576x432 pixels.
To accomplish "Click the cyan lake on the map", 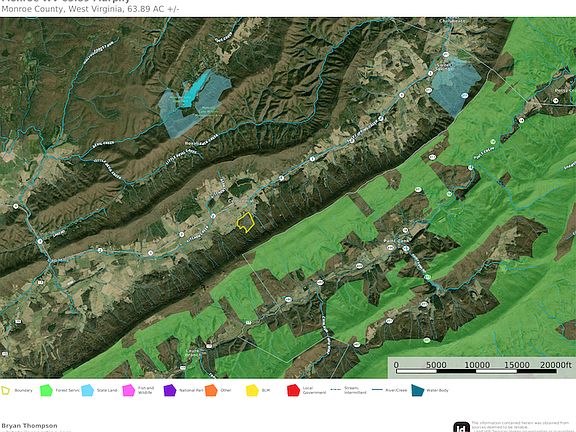I will tap(195, 90).
